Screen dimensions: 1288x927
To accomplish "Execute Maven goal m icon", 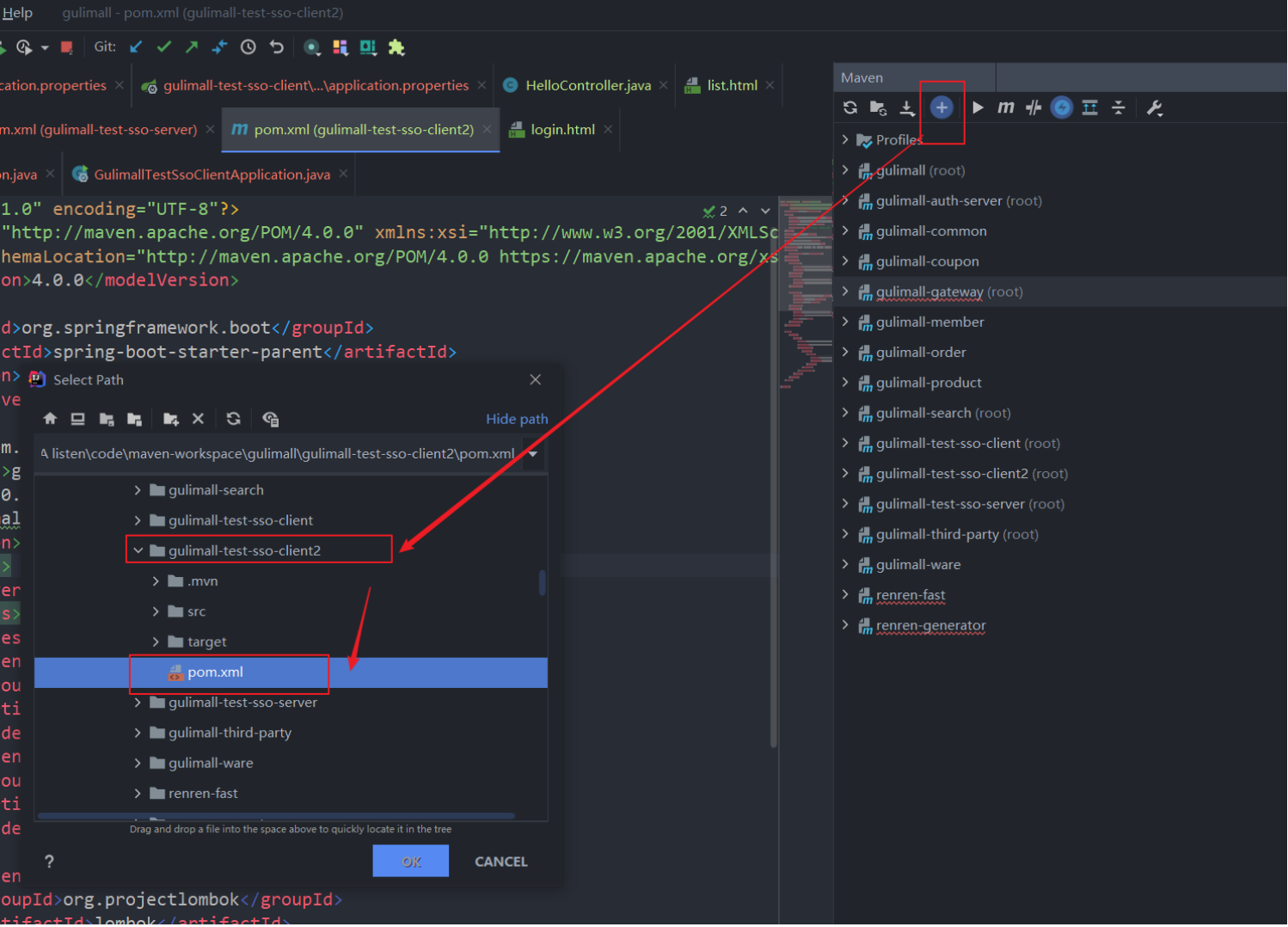I will click(x=1005, y=107).
